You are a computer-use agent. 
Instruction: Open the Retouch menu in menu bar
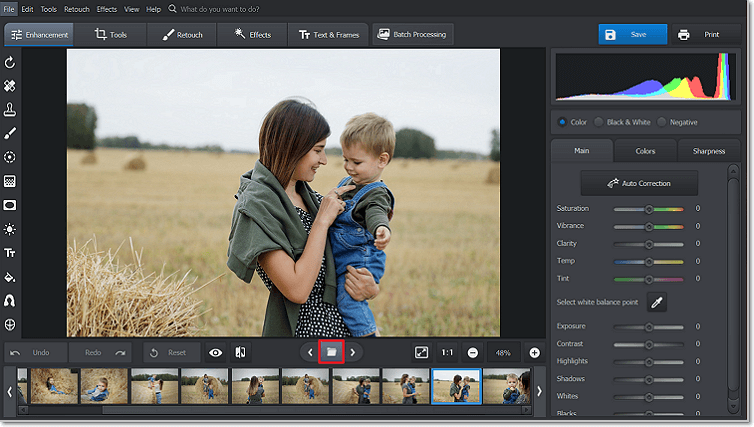pyautogui.click(x=77, y=9)
